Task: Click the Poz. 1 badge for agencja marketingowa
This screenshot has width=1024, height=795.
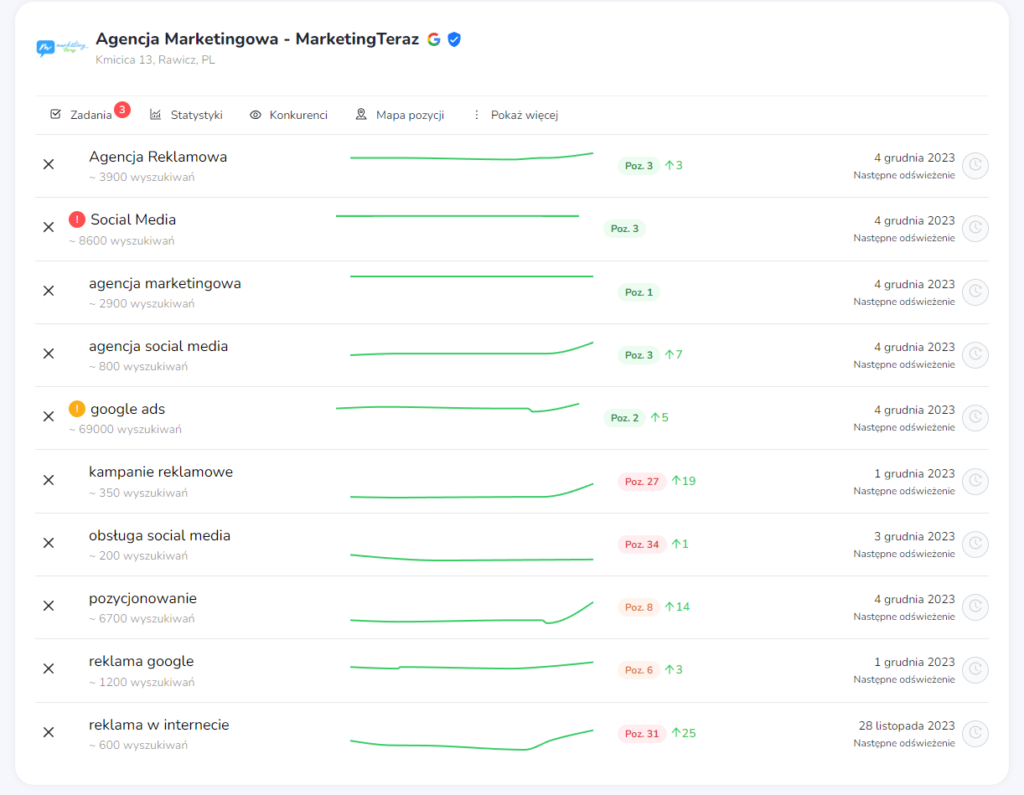Action: coord(638,292)
